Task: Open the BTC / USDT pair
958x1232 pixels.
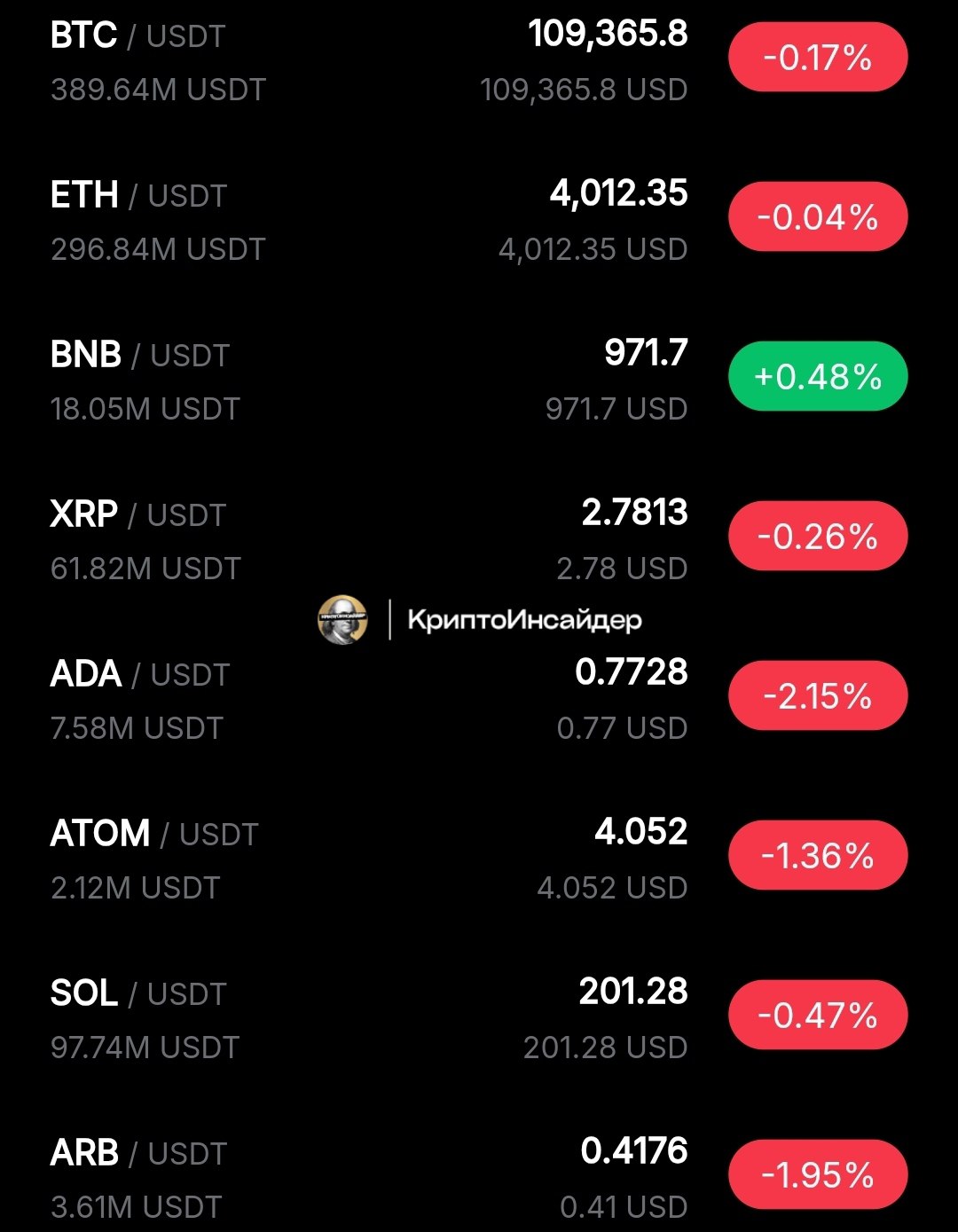Action: click(138, 36)
